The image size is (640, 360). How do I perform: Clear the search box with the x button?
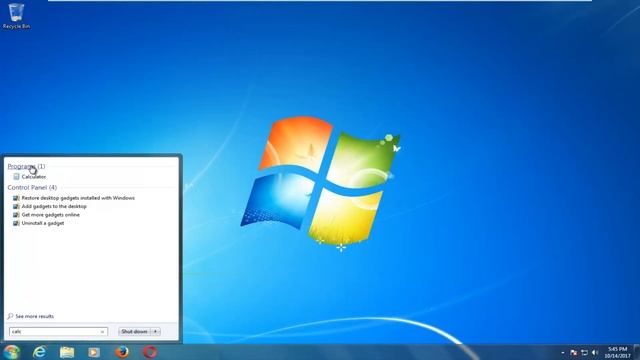coord(102,332)
